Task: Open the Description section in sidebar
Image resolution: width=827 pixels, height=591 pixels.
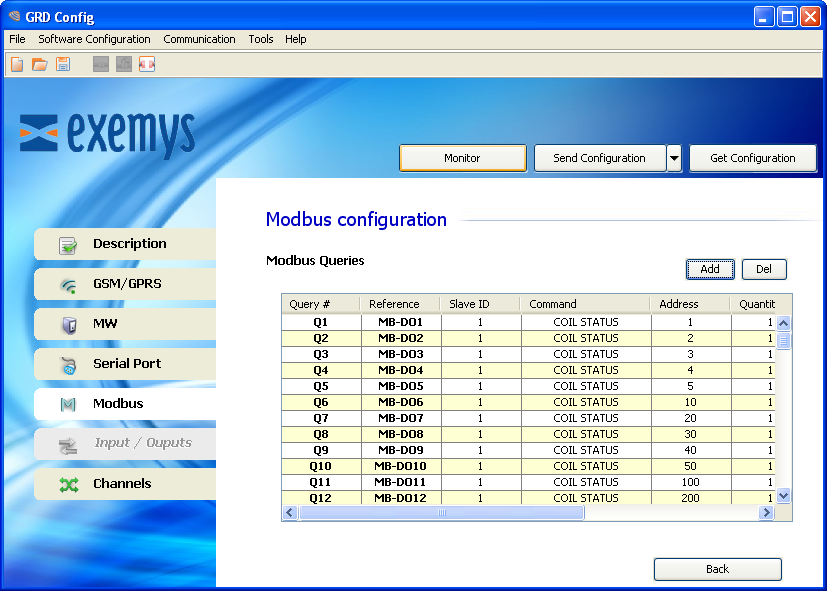Action: (125, 244)
